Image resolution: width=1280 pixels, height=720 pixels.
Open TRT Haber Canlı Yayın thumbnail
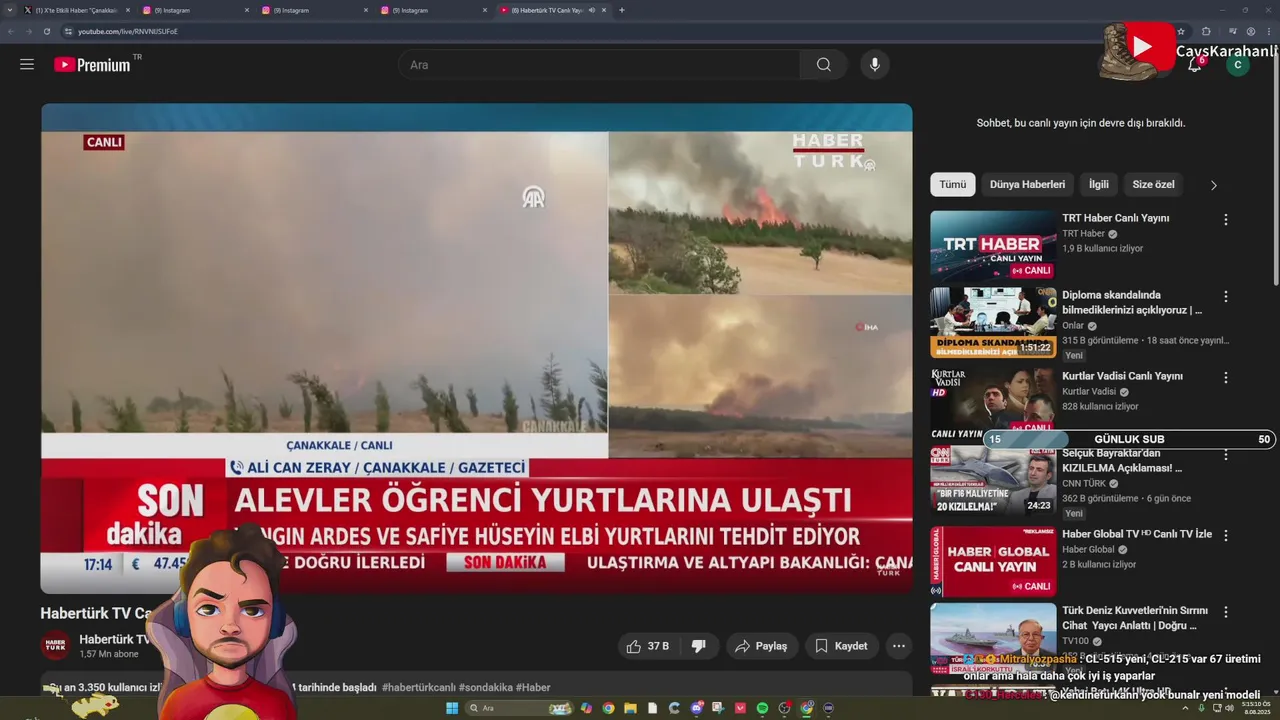click(x=993, y=245)
